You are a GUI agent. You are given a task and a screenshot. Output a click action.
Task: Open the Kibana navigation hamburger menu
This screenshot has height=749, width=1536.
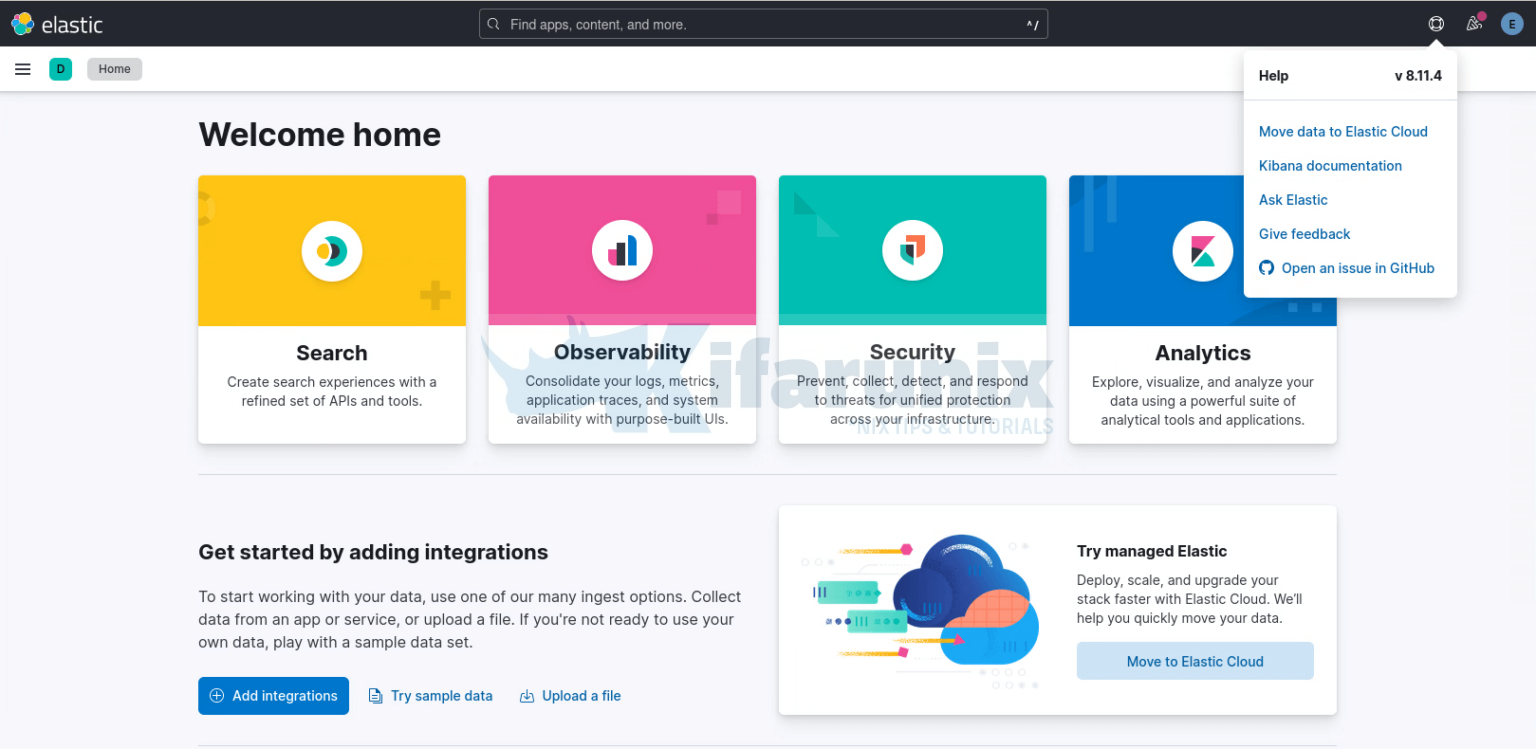pos(22,68)
